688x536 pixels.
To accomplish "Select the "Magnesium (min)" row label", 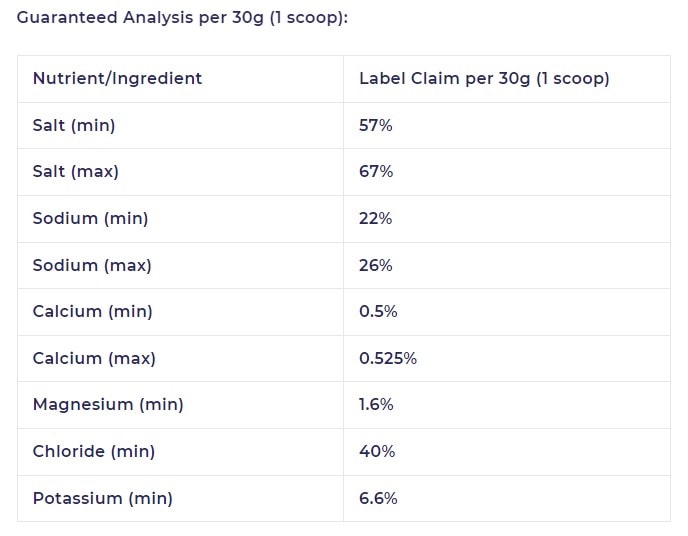I will [108, 404].
